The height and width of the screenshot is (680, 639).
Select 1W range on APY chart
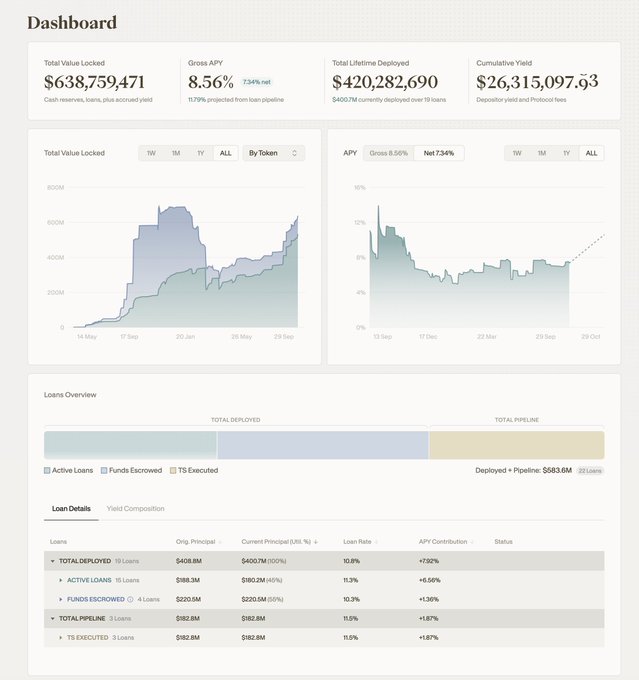pyautogui.click(x=517, y=153)
